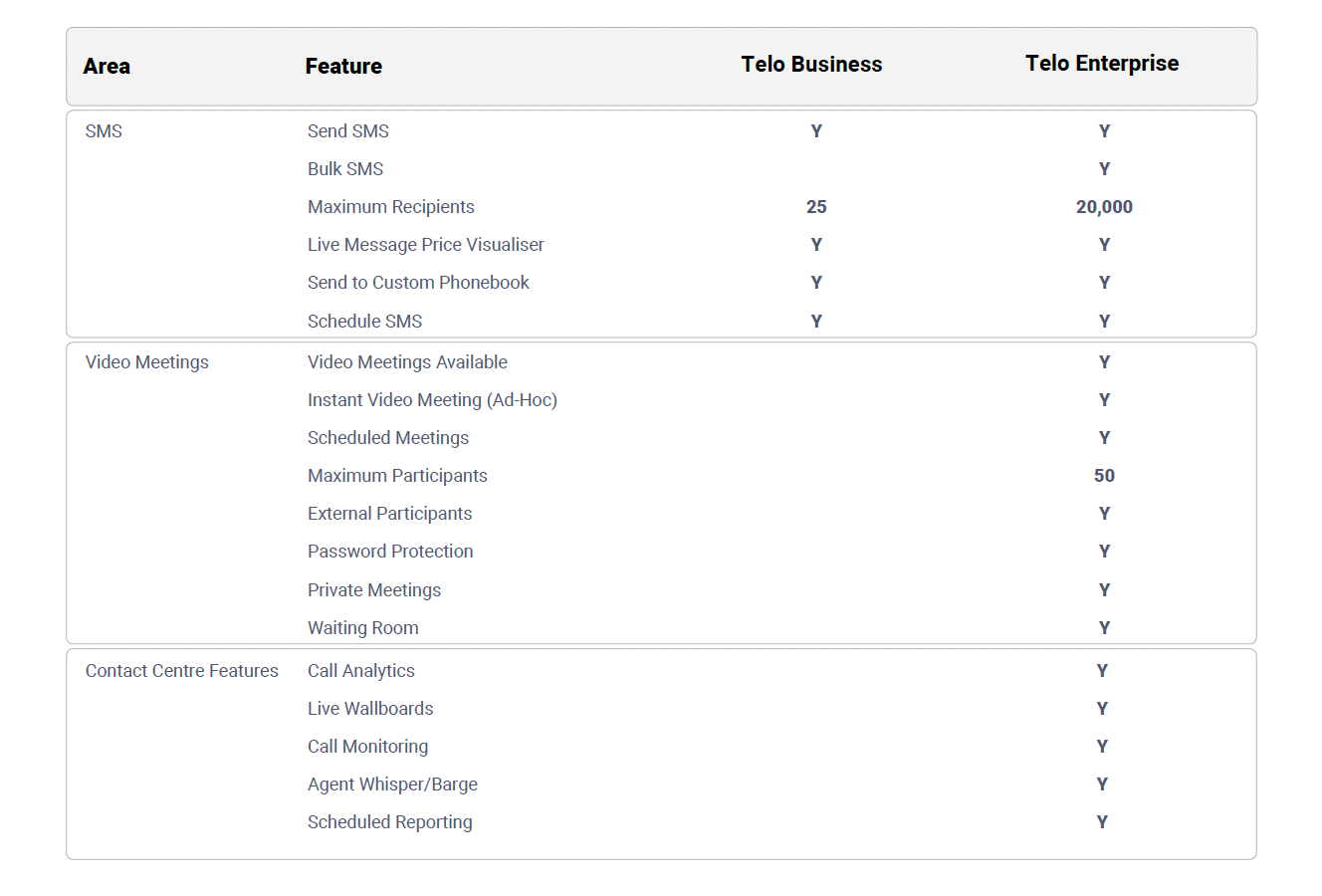The width and height of the screenshot is (1322, 896).
Task: Click Business Y for Live Message Price Visualiser
Action: point(816,245)
